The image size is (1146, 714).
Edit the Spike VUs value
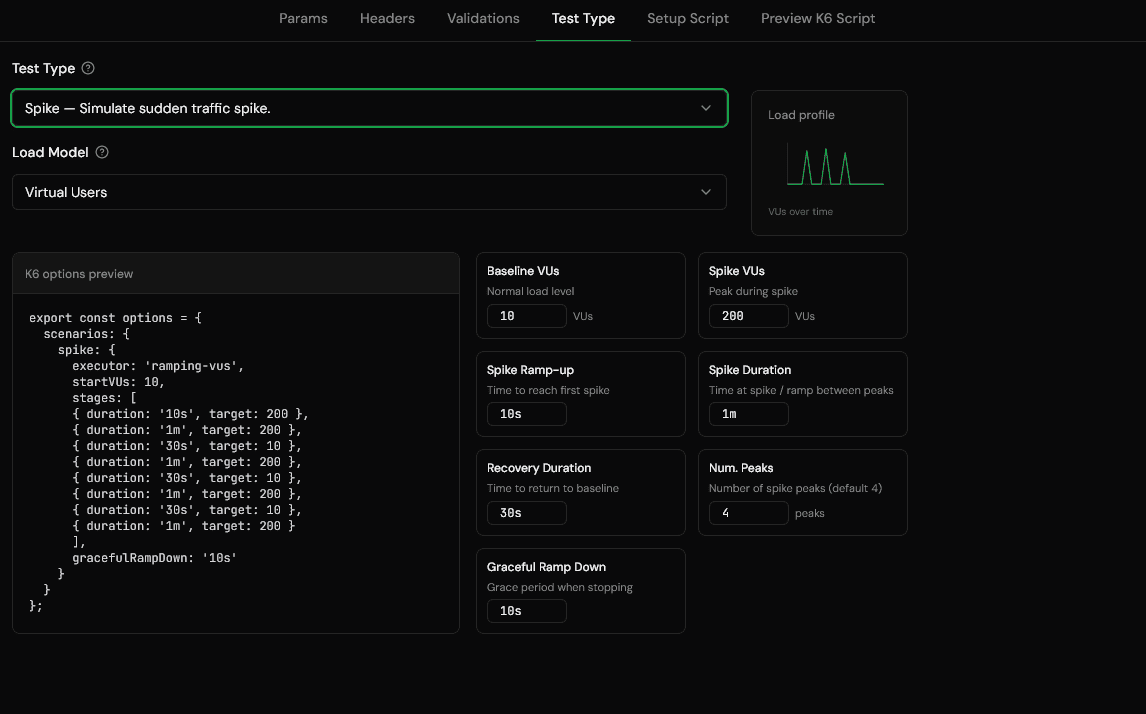click(748, 315)
